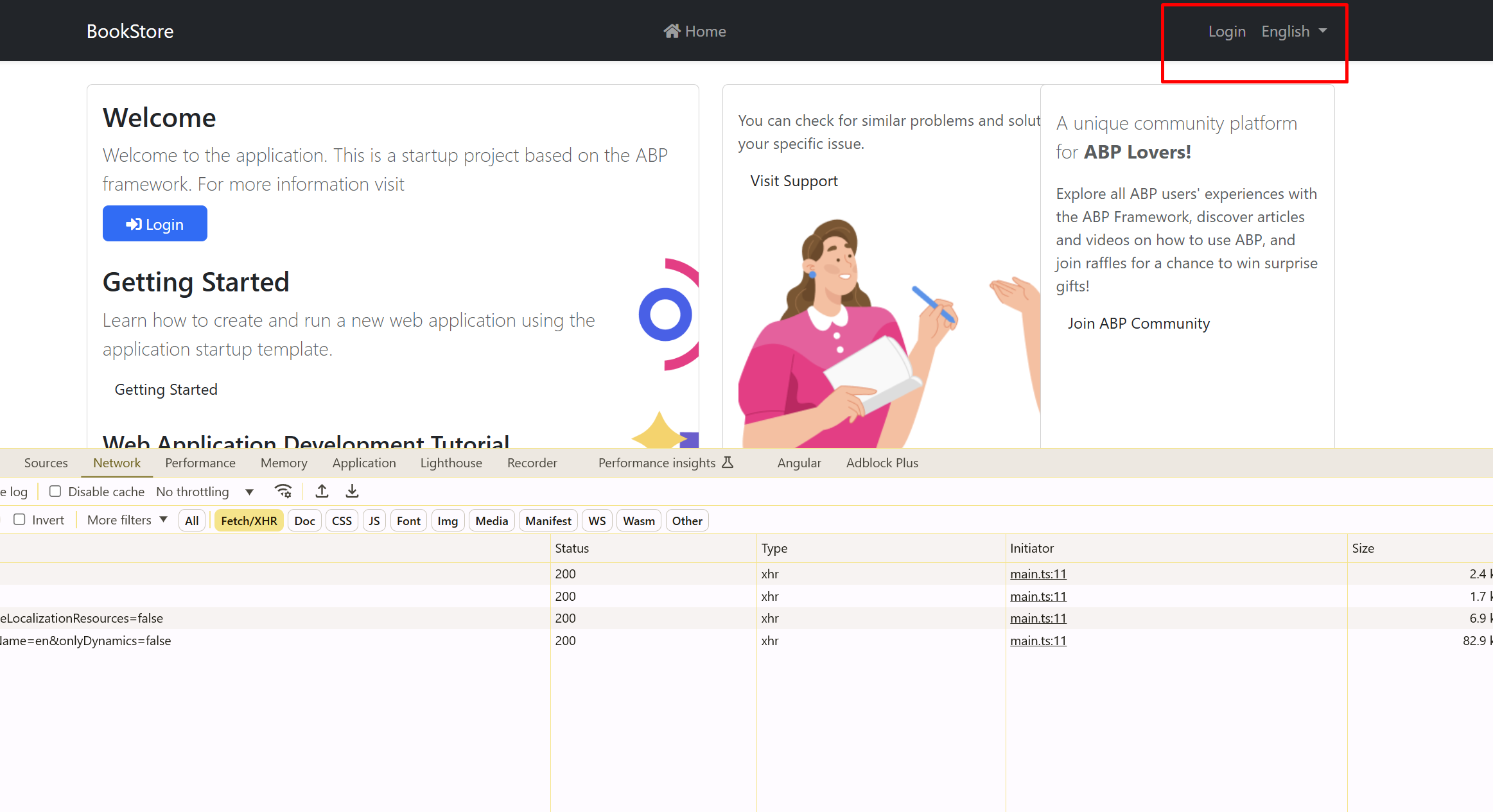Viewport: 1493px width, 812px height.
Task: Switch to the Lighthouse tab
Action: pos(451,463)
